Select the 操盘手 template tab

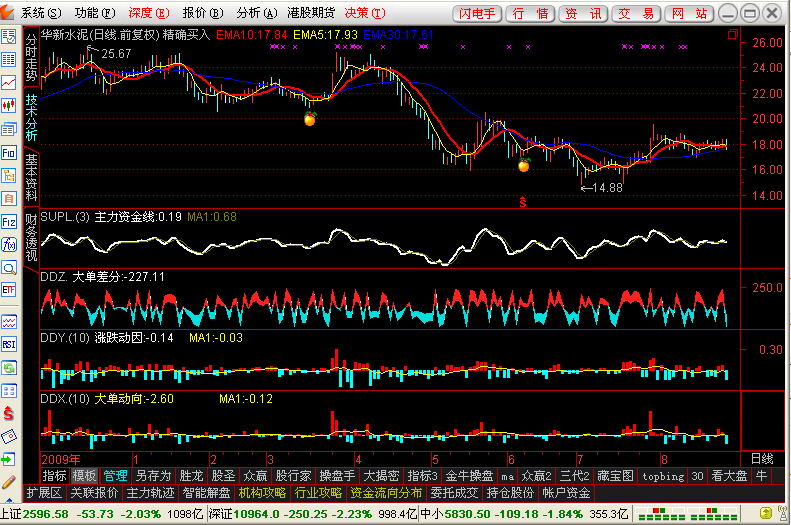coord(337,476)
